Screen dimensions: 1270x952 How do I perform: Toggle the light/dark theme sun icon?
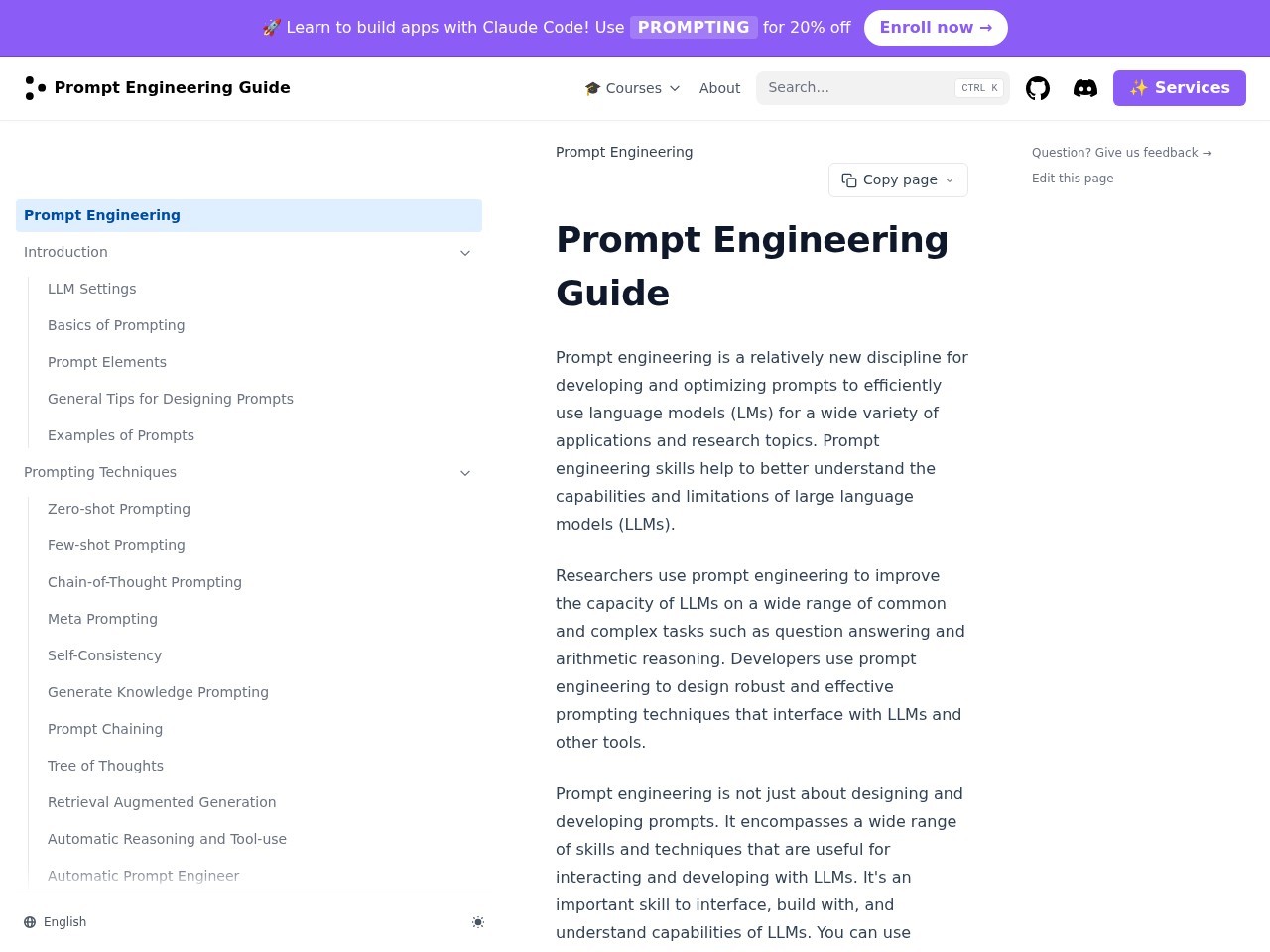pyautogui.click(x=478, y=922)
